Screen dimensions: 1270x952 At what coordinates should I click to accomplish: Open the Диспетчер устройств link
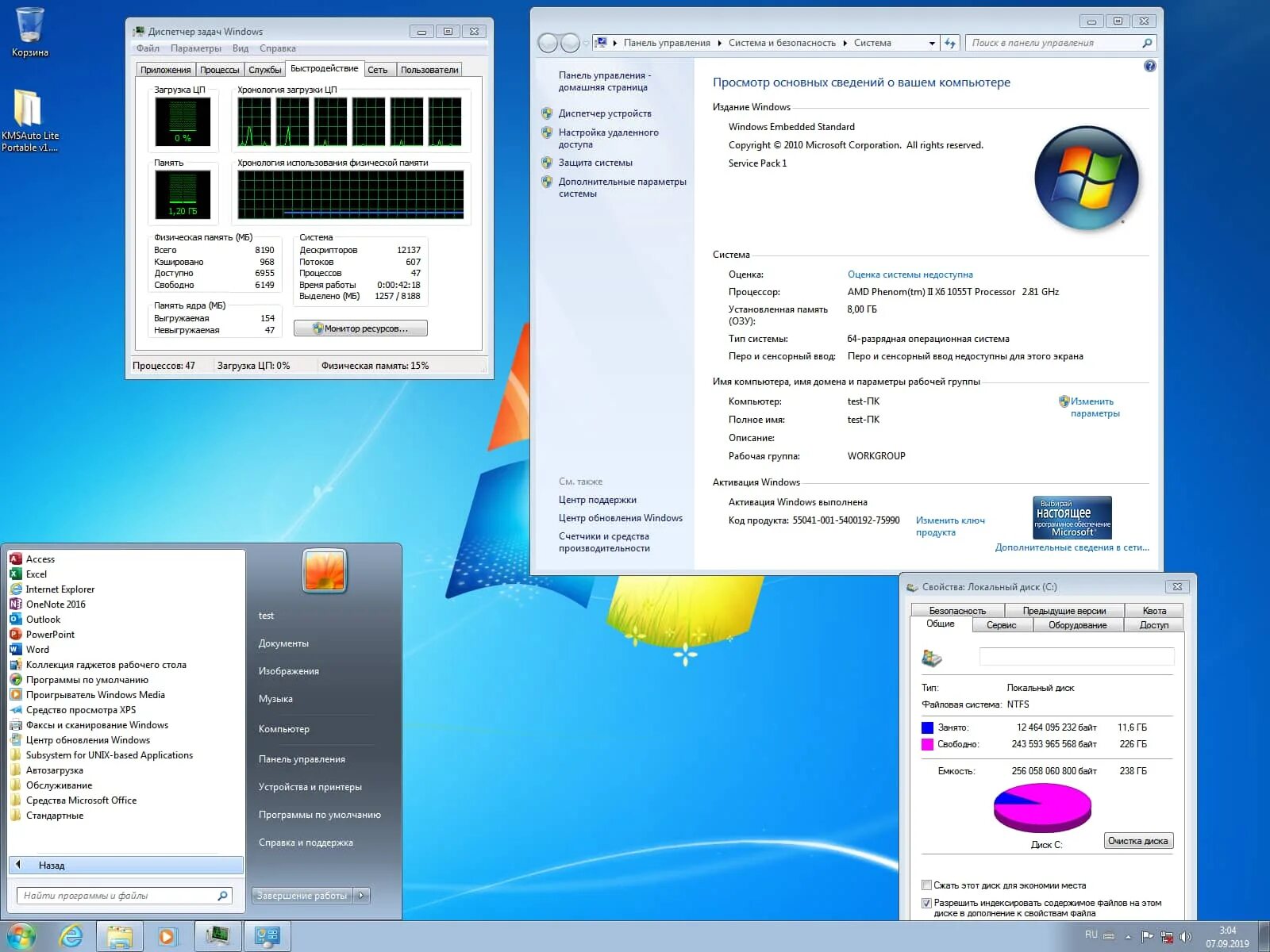click(605, 113)
